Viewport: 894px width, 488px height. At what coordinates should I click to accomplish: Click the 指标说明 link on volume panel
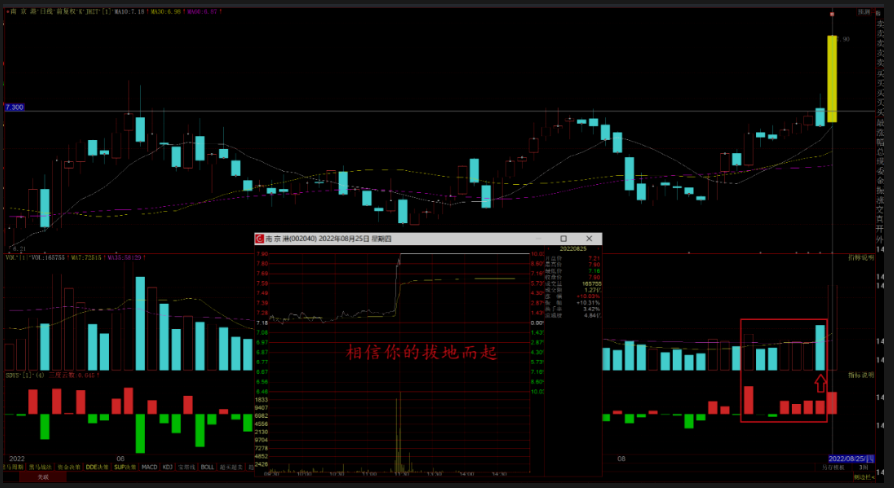[x=862, y=257]
